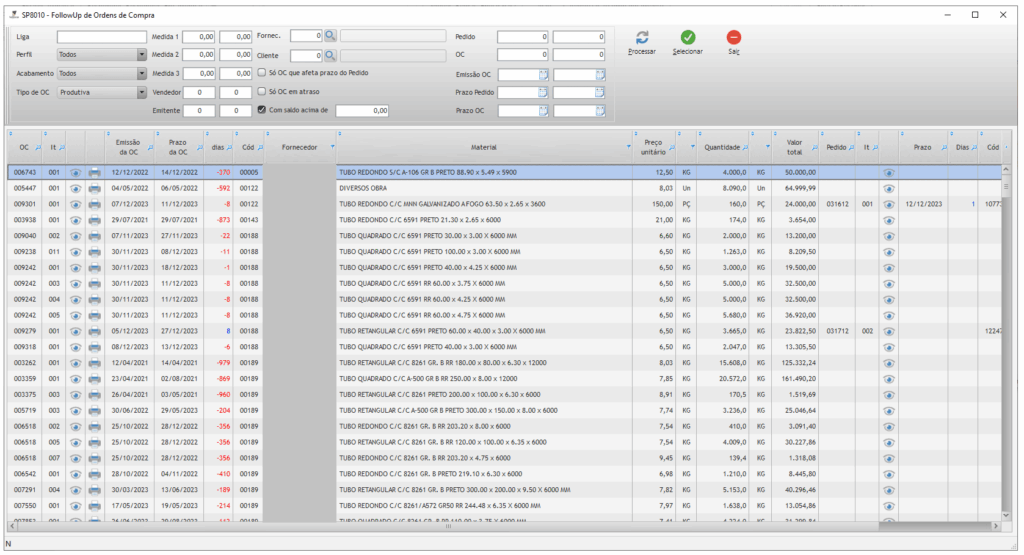Open the Acabamento dropdown list
Viewport: 1024px width, 555px height.
[141, 74]
